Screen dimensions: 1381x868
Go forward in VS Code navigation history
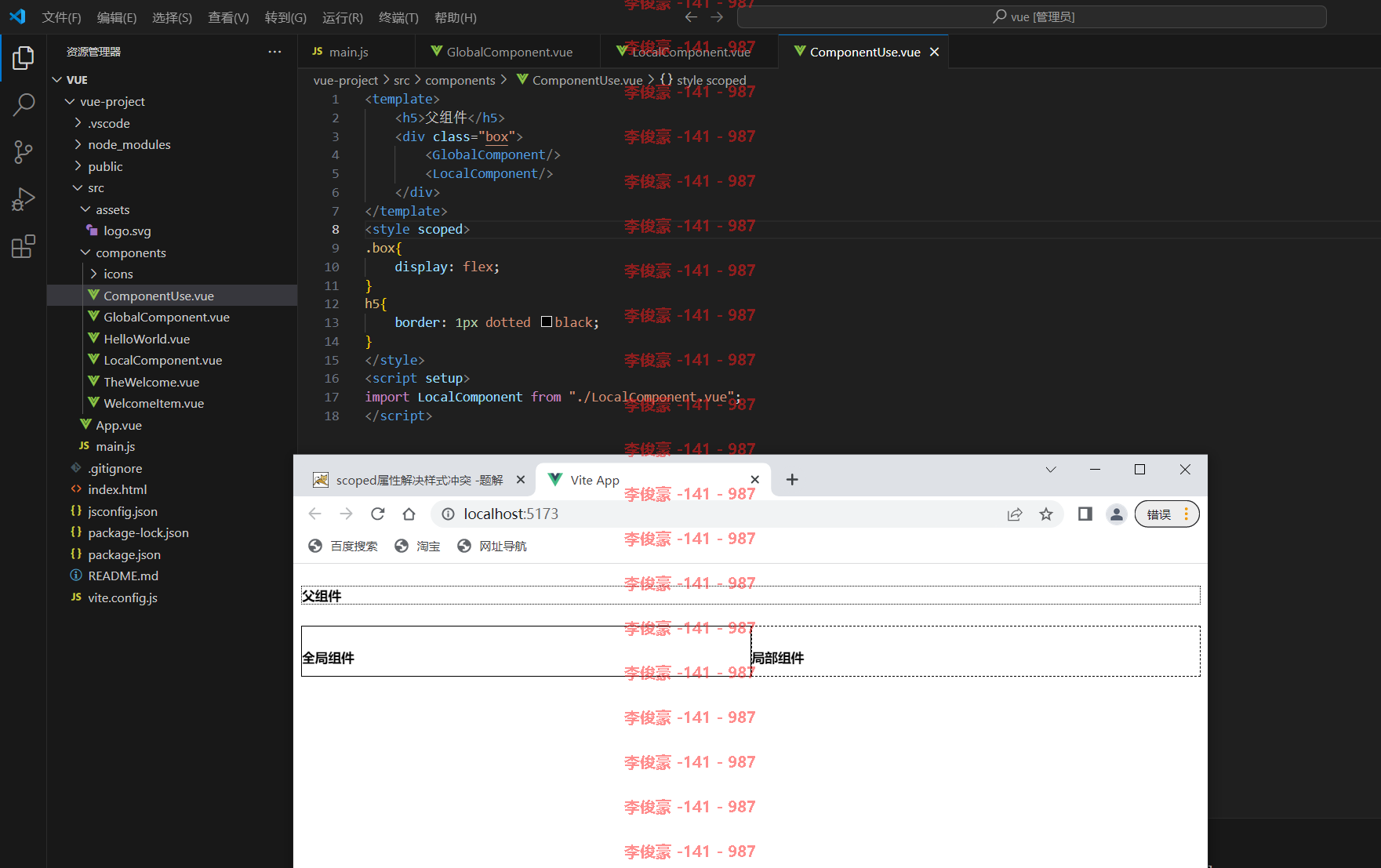point(717,16)
